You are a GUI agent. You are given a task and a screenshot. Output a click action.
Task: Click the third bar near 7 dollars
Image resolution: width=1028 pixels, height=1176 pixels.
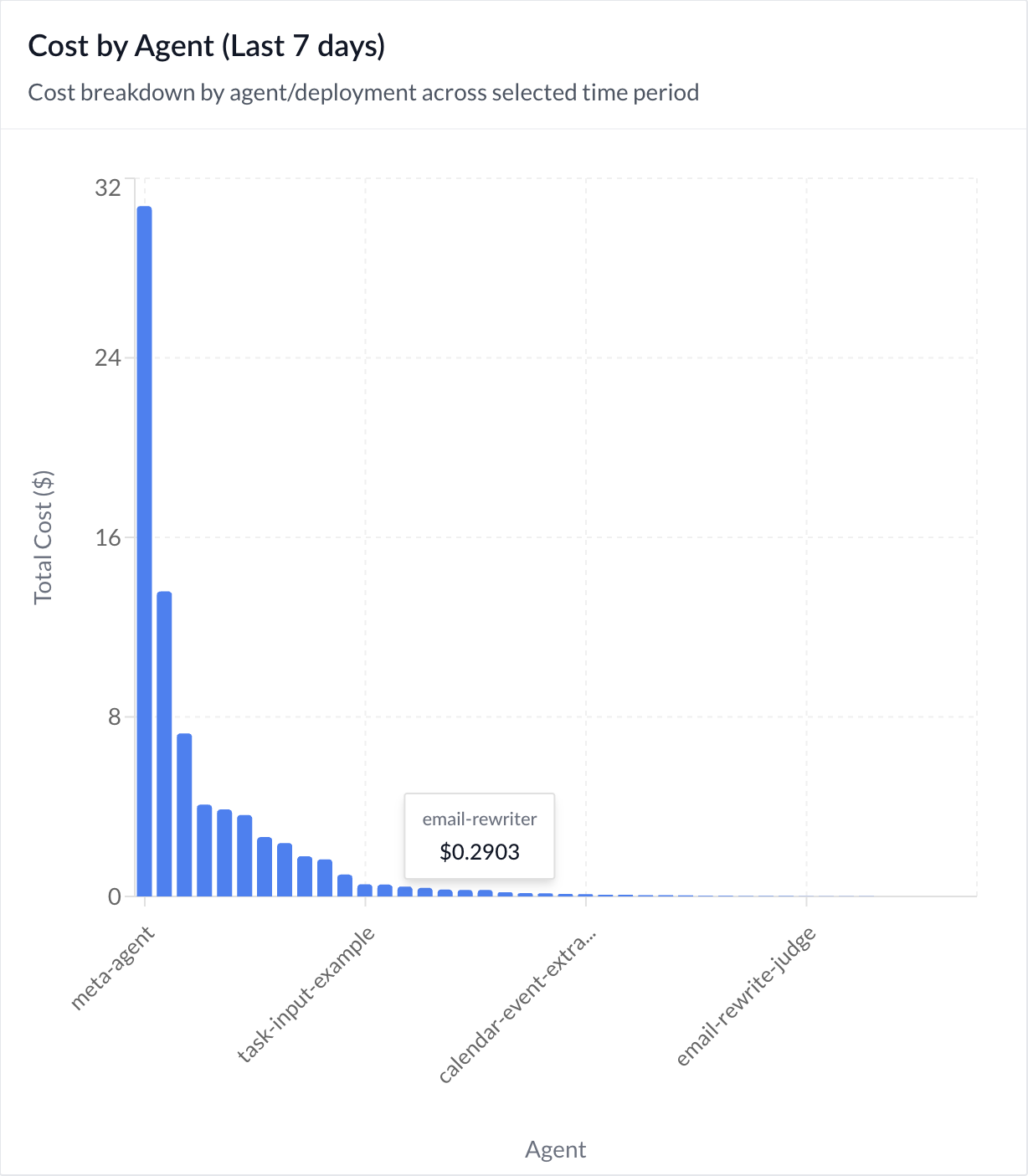coord(184,814)
